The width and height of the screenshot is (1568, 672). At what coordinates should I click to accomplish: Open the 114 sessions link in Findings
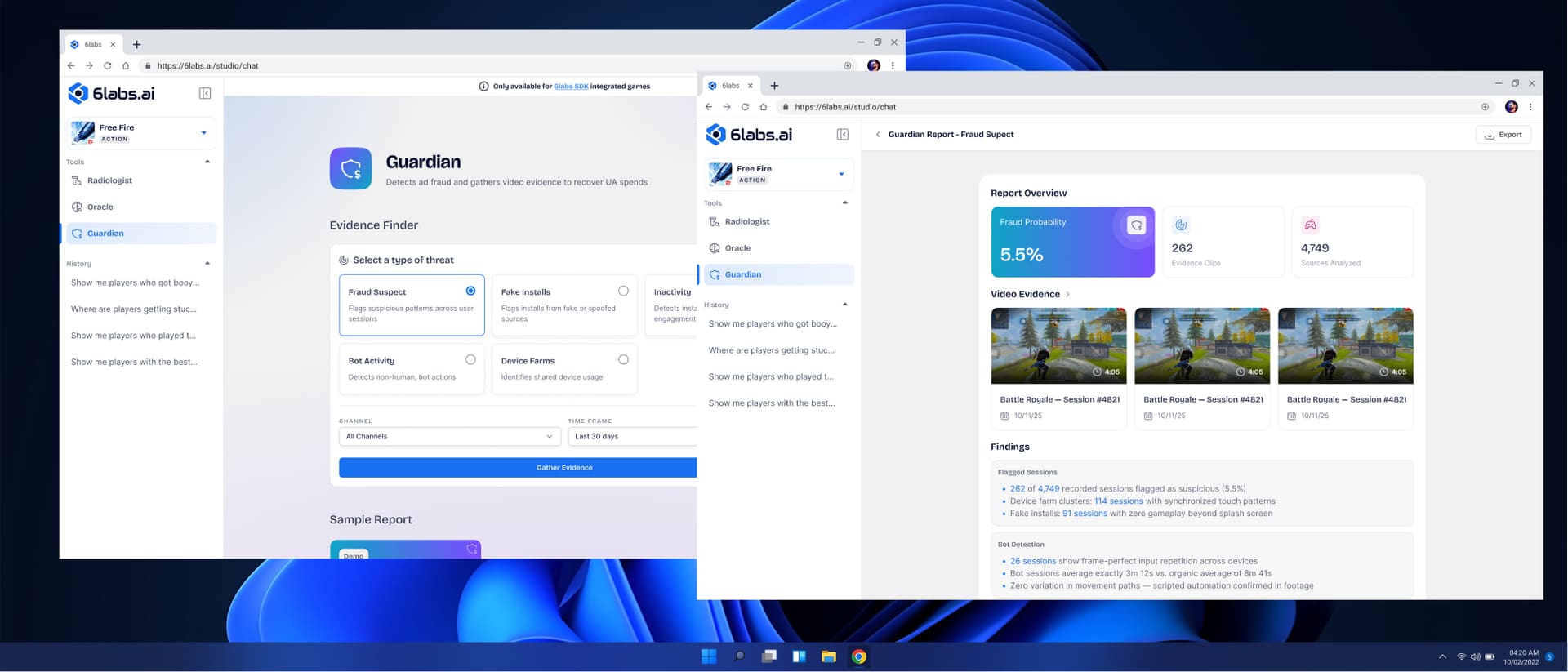coord(1119,501)
